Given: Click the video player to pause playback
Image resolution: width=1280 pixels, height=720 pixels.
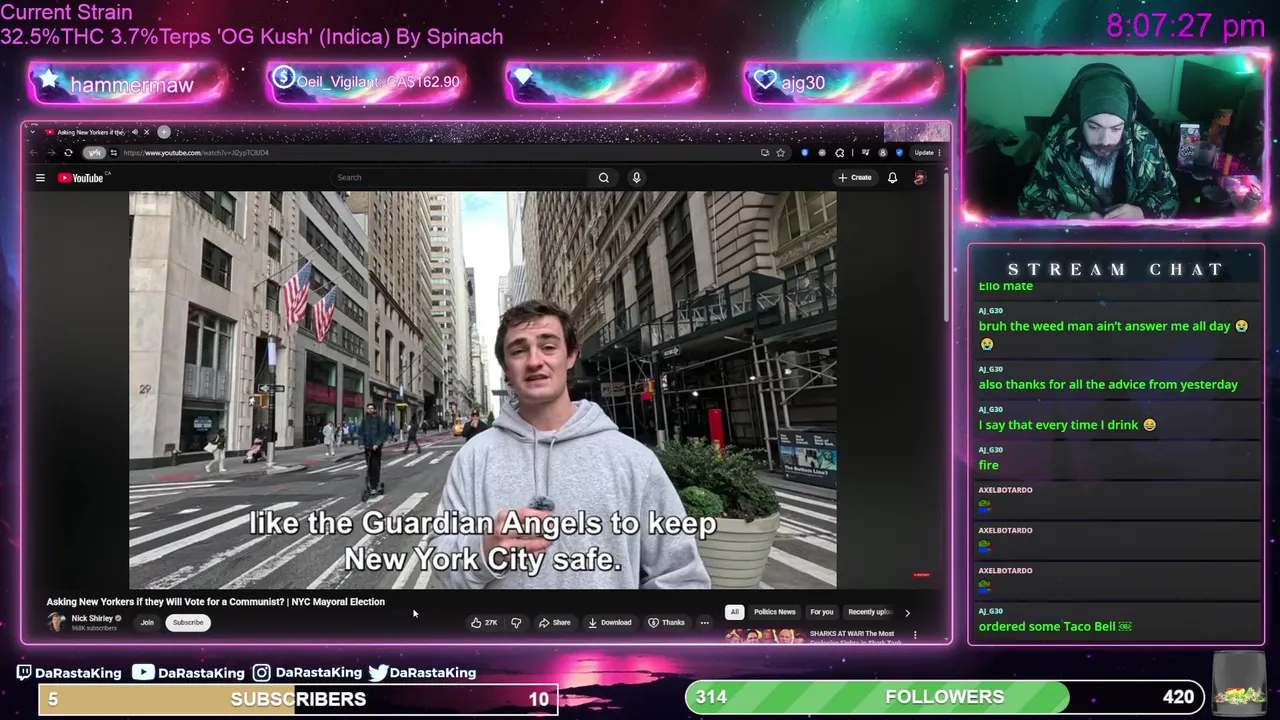Looking at the screenshot, I should [482, 390].
